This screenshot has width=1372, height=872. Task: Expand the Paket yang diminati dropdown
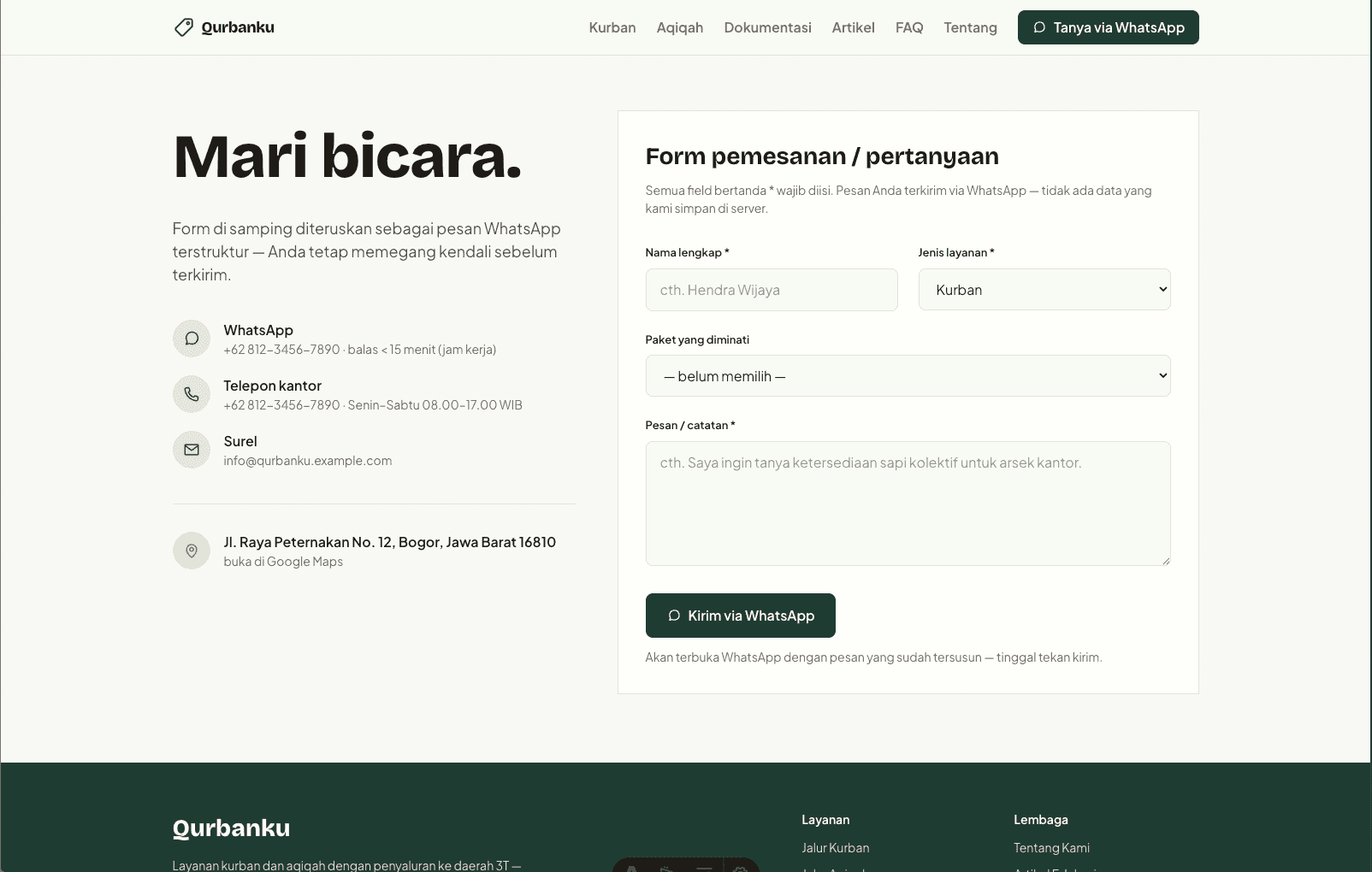click(x=908, y=376)
